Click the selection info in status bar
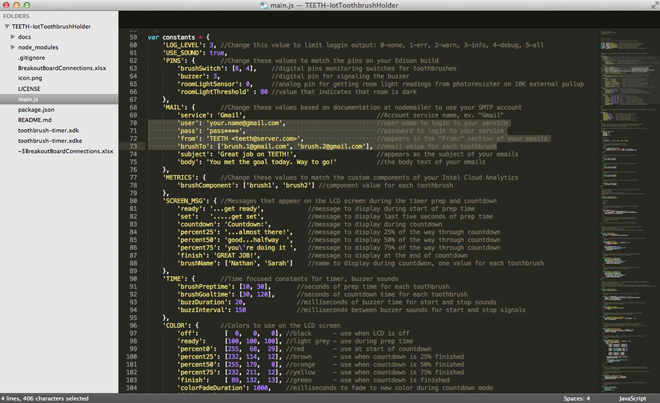The width and height of the screenshot is (660, 403). point(45,398)
